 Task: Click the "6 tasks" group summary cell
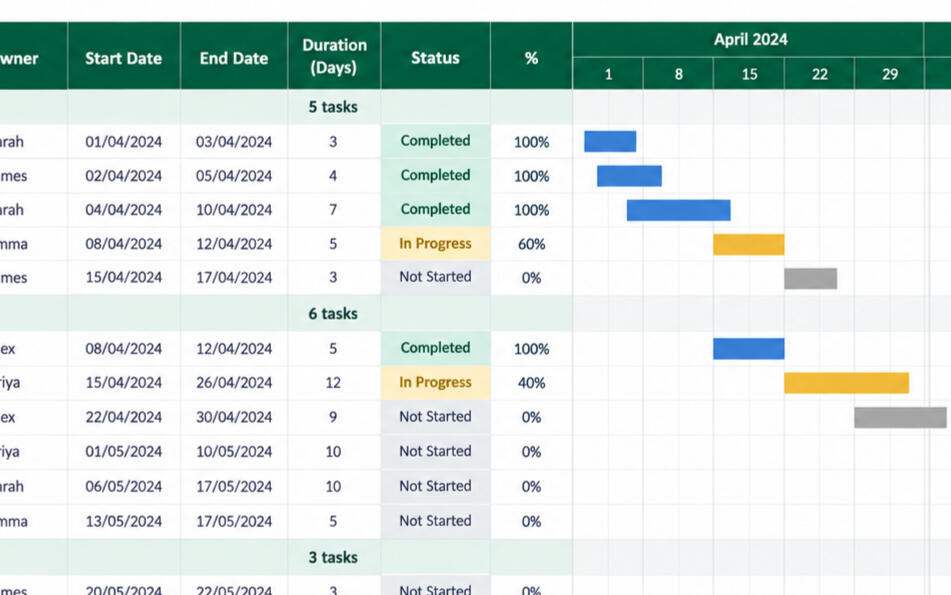(x=334, y=314)
